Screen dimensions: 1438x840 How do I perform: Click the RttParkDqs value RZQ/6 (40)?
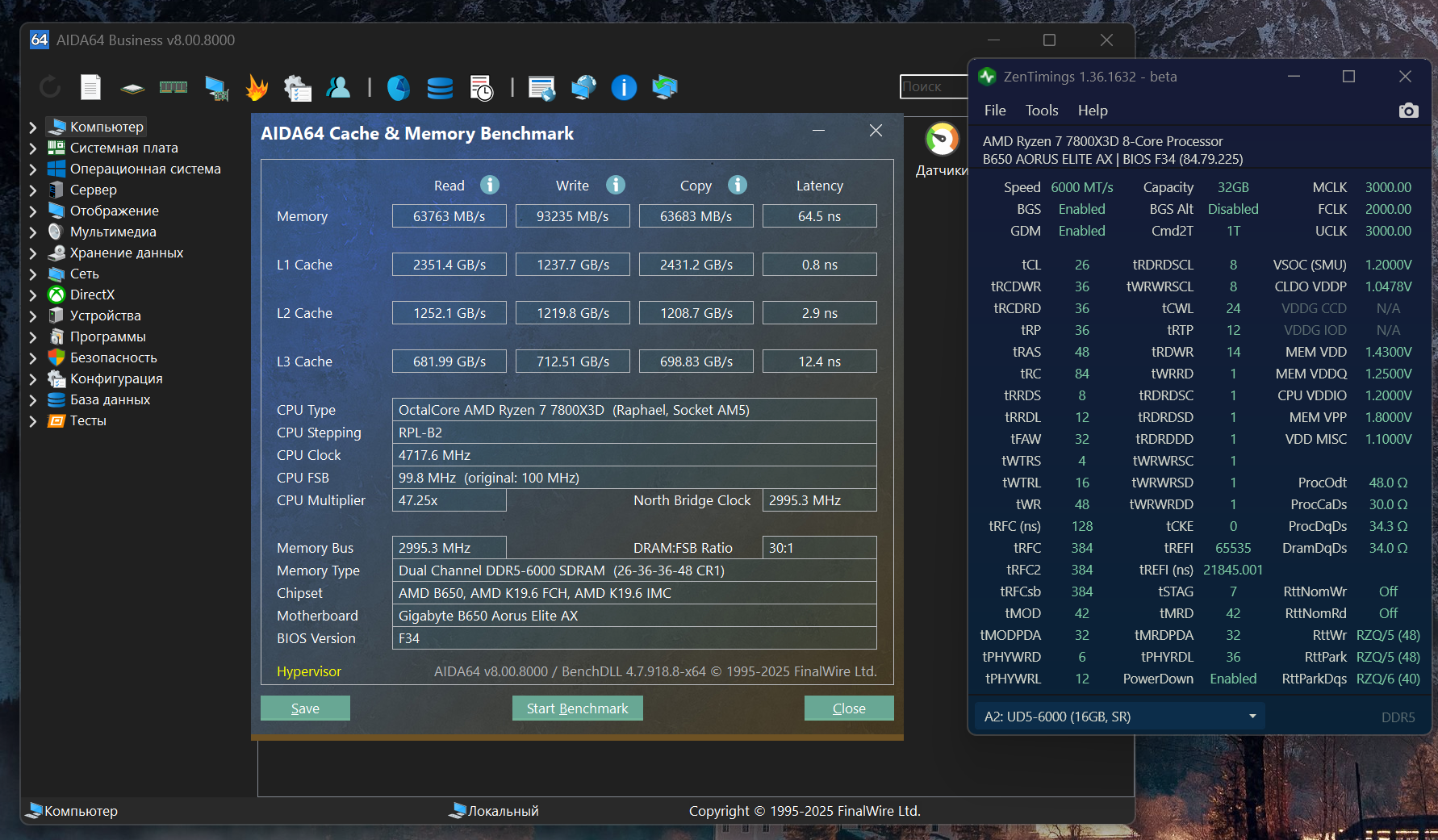pyautogui.click(x=1388, y=679)
